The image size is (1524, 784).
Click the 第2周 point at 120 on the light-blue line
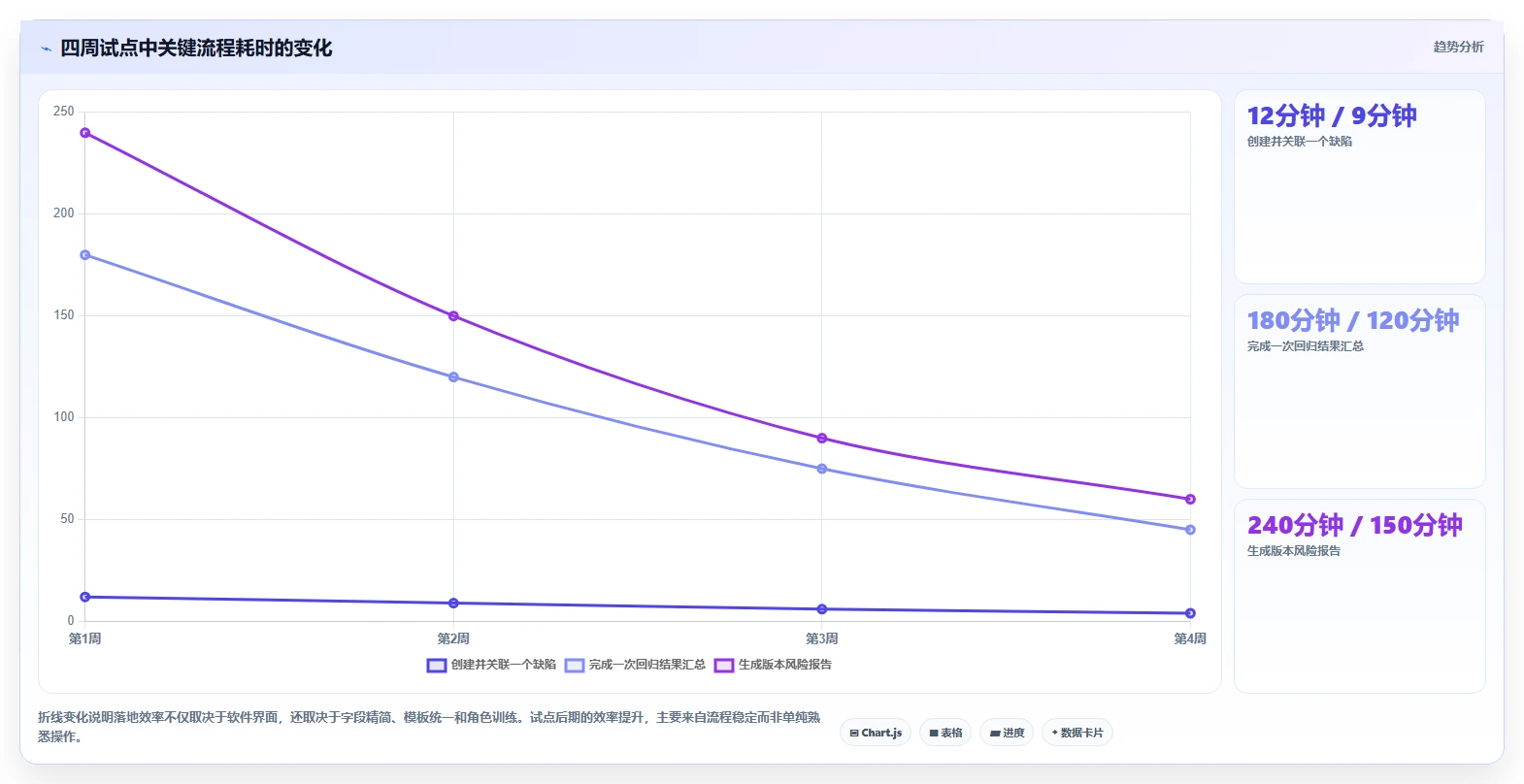(x=453, y=377)
